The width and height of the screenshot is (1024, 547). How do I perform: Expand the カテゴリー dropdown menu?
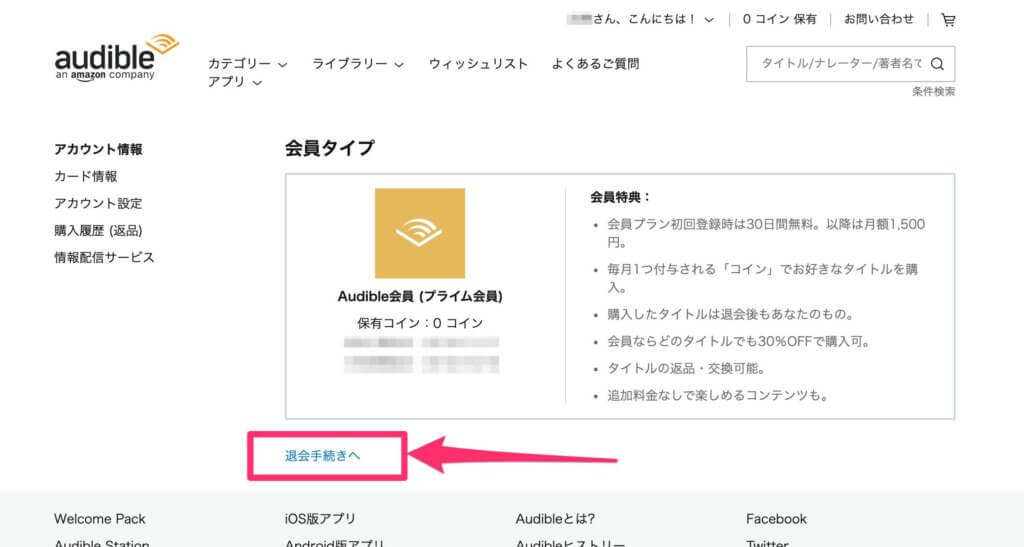point(247,64)
